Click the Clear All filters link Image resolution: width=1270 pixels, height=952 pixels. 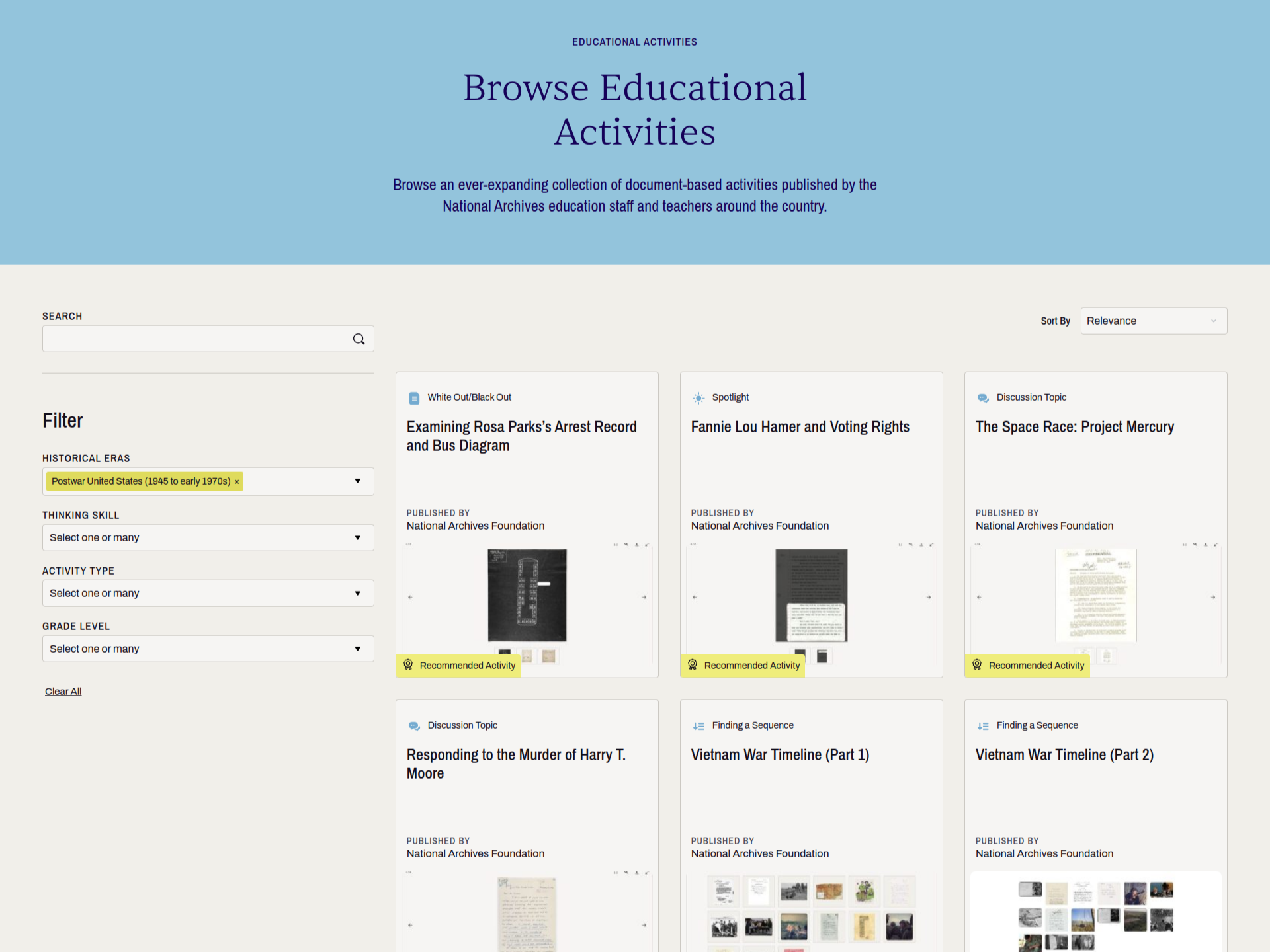pyautogui.click(x=63, y=692)
